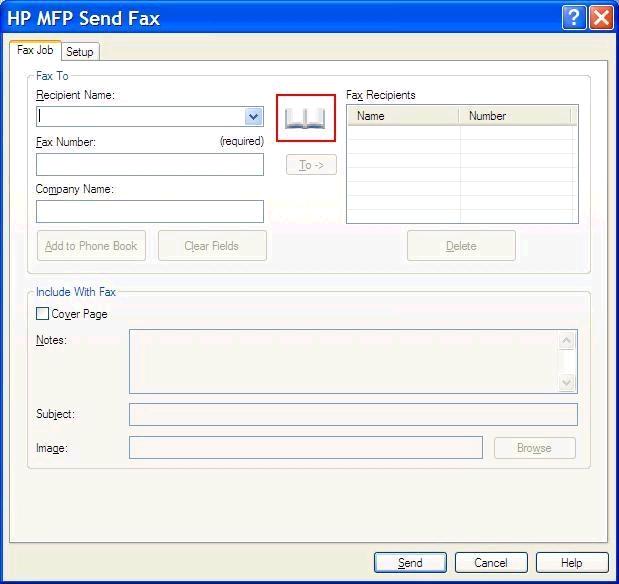Switch to the Setup tab
The width and height of the screenshot is (619, 584).
click(80, 52)
